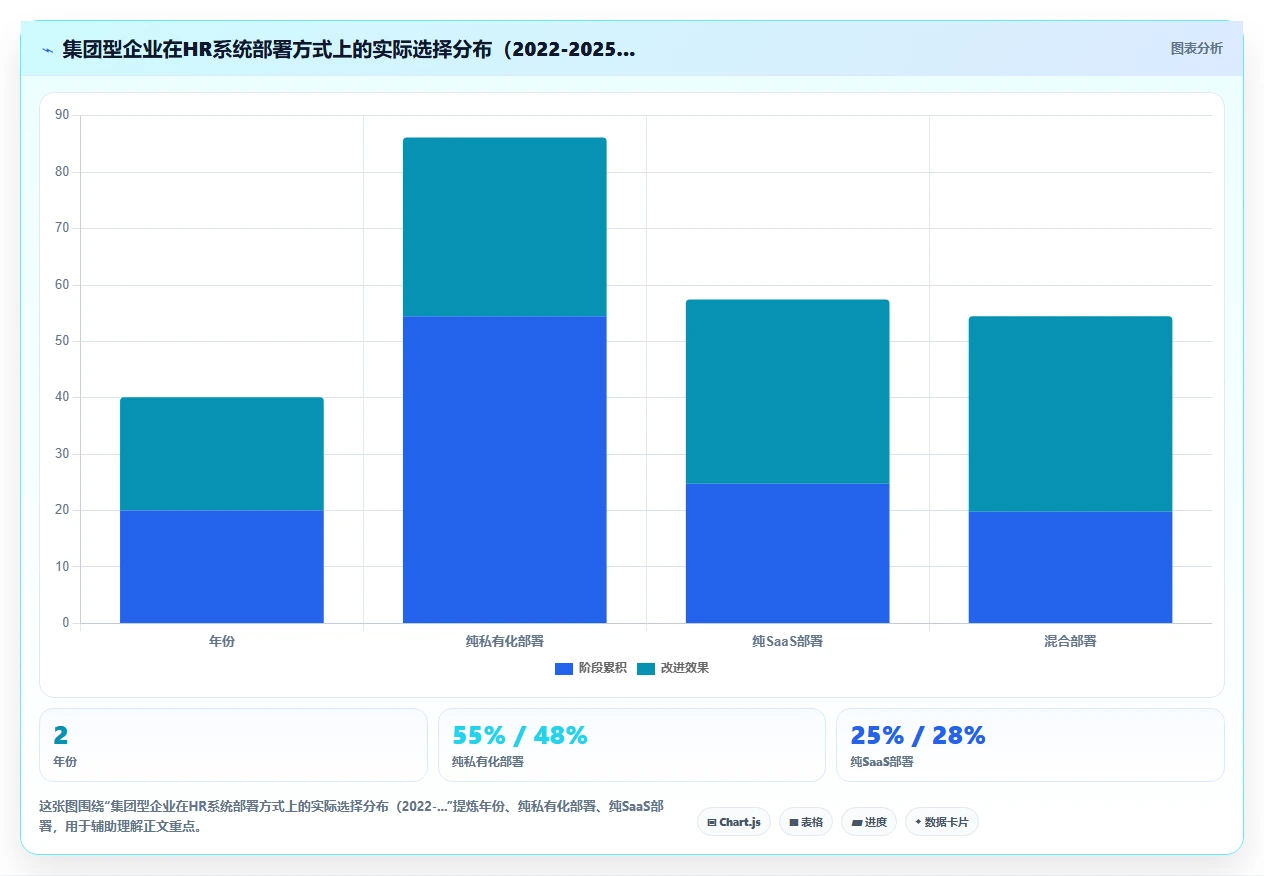
Task: Select the 进度 tag chip
Action: [869, 822]
